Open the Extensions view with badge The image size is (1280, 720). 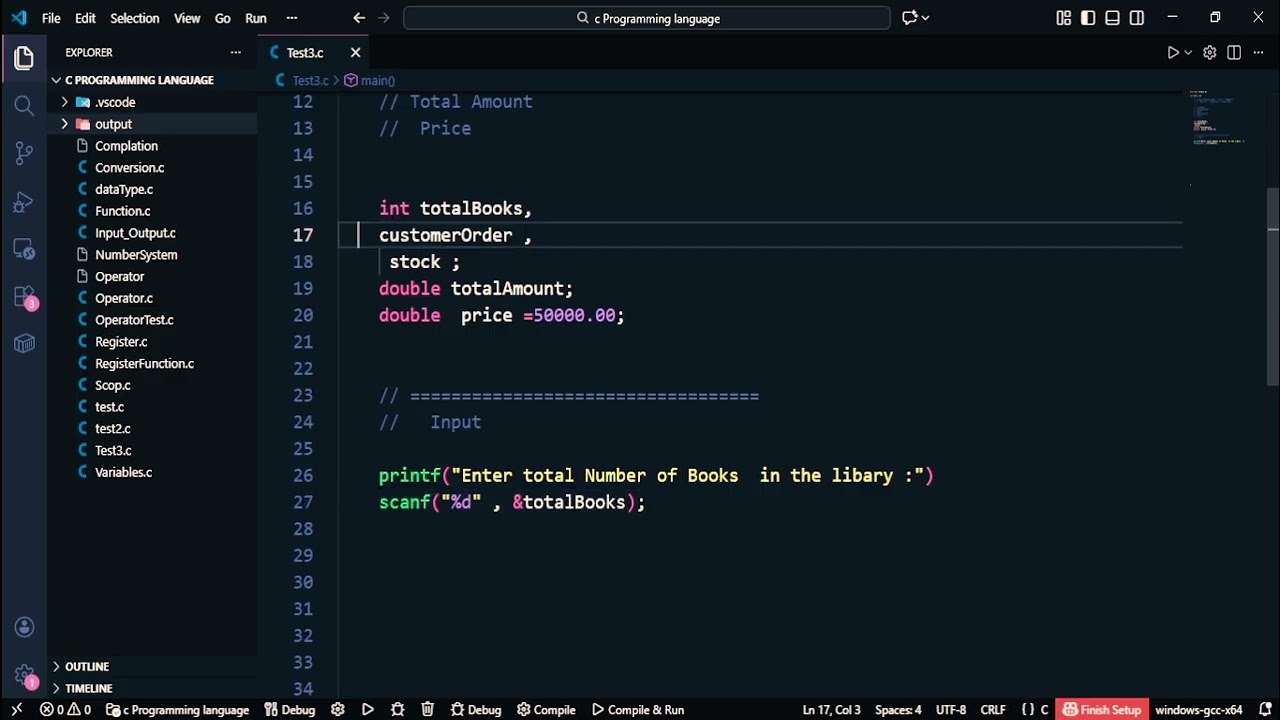(24, 297)
